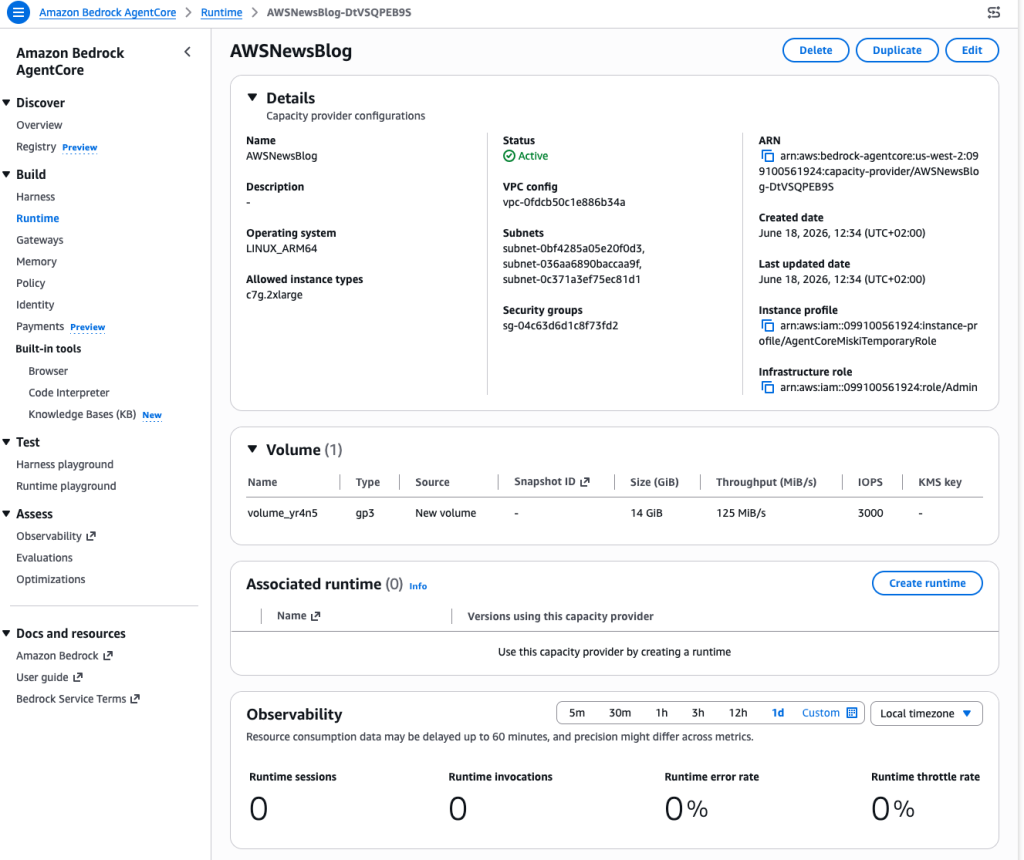Open Registry in the sidebar

click(36, 147)
